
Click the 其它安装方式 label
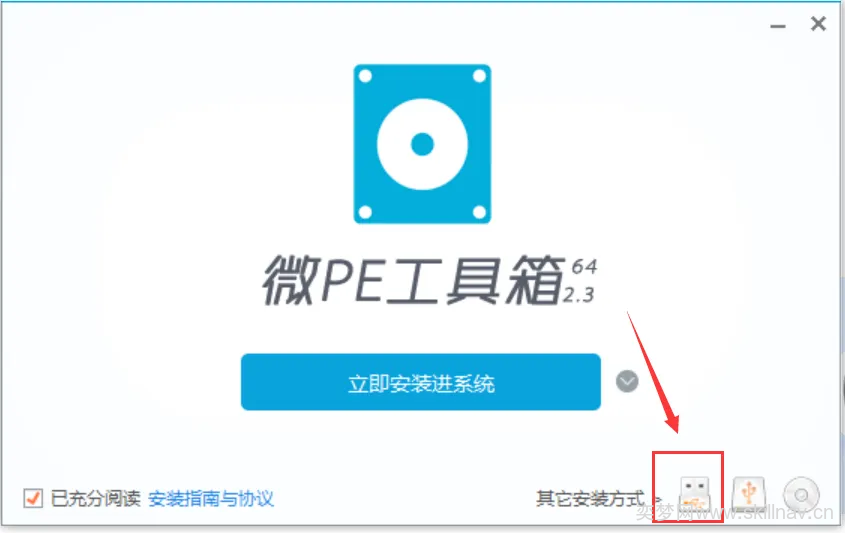pyautogui.click(x=590, y=499)
